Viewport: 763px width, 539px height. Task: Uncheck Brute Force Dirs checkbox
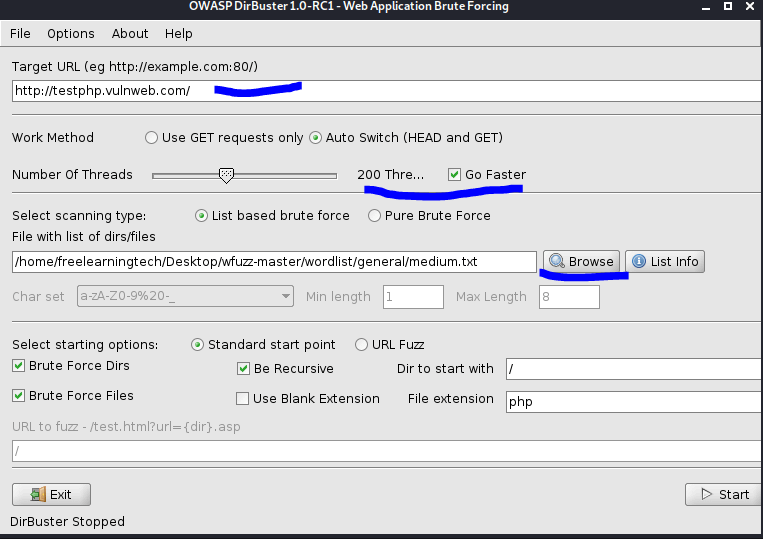pos(18,365)
